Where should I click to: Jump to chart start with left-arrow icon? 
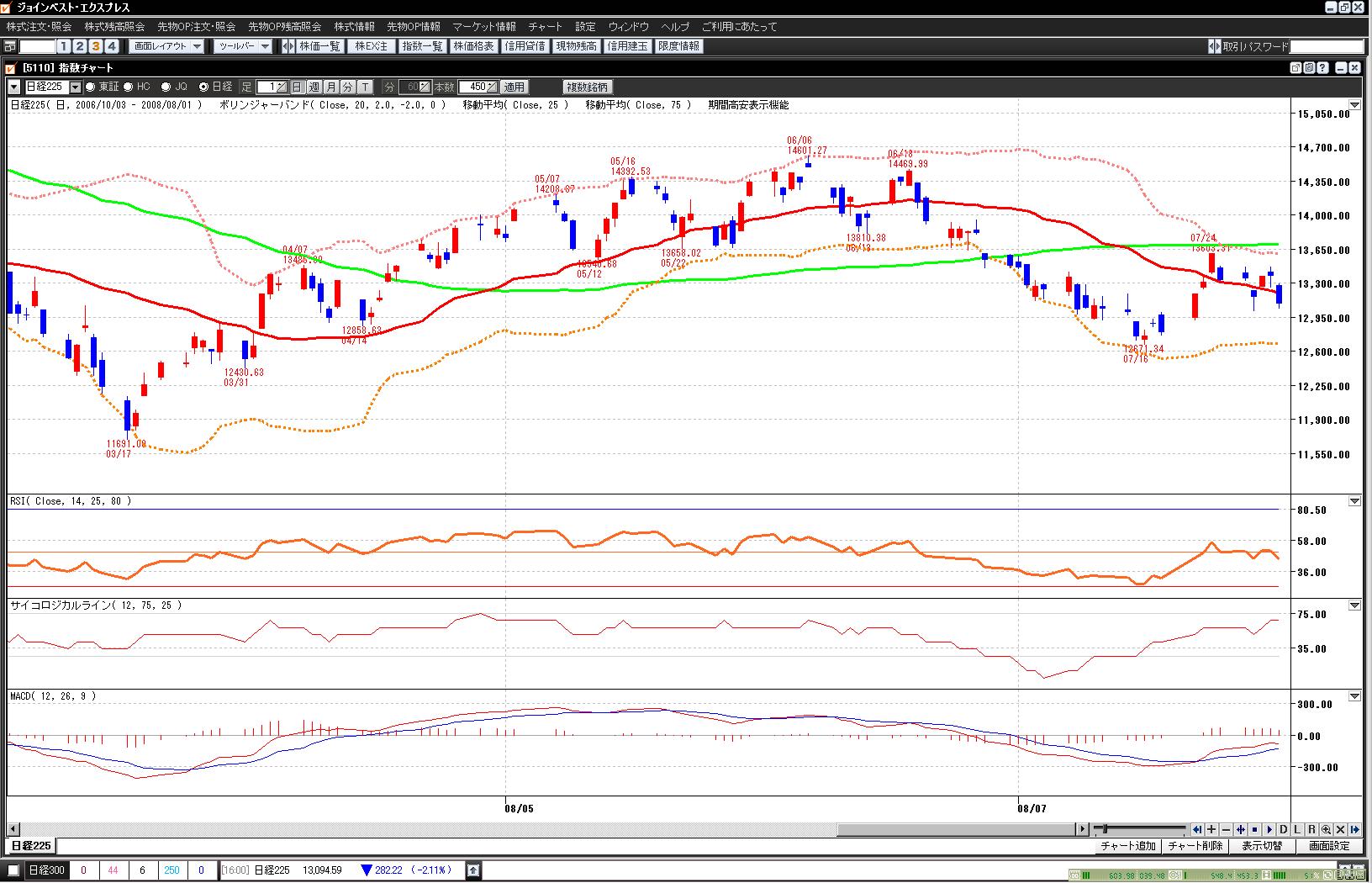click(1197, 829)
